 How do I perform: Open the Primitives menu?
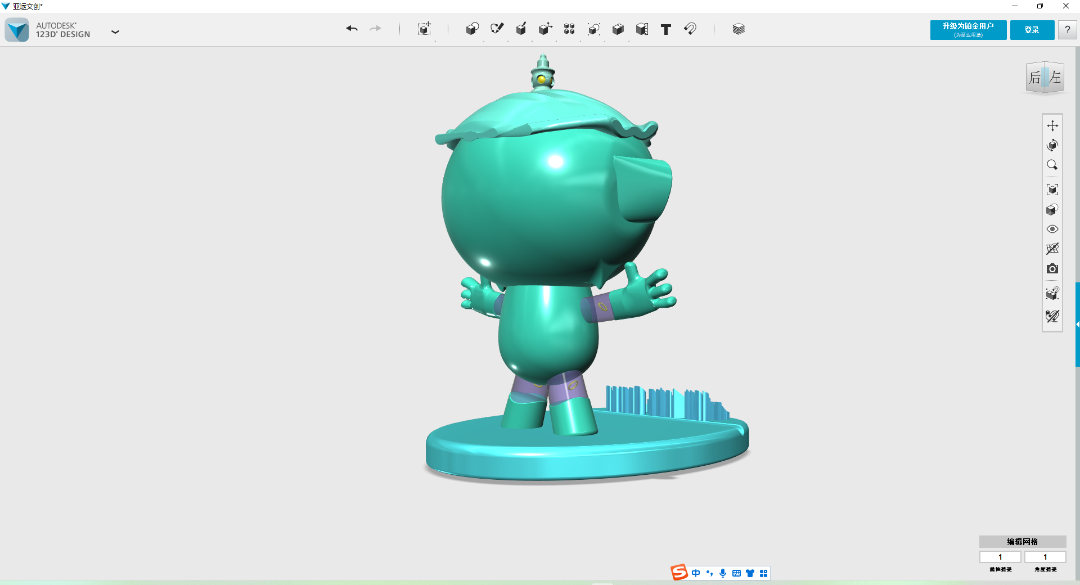coord(472,29)
